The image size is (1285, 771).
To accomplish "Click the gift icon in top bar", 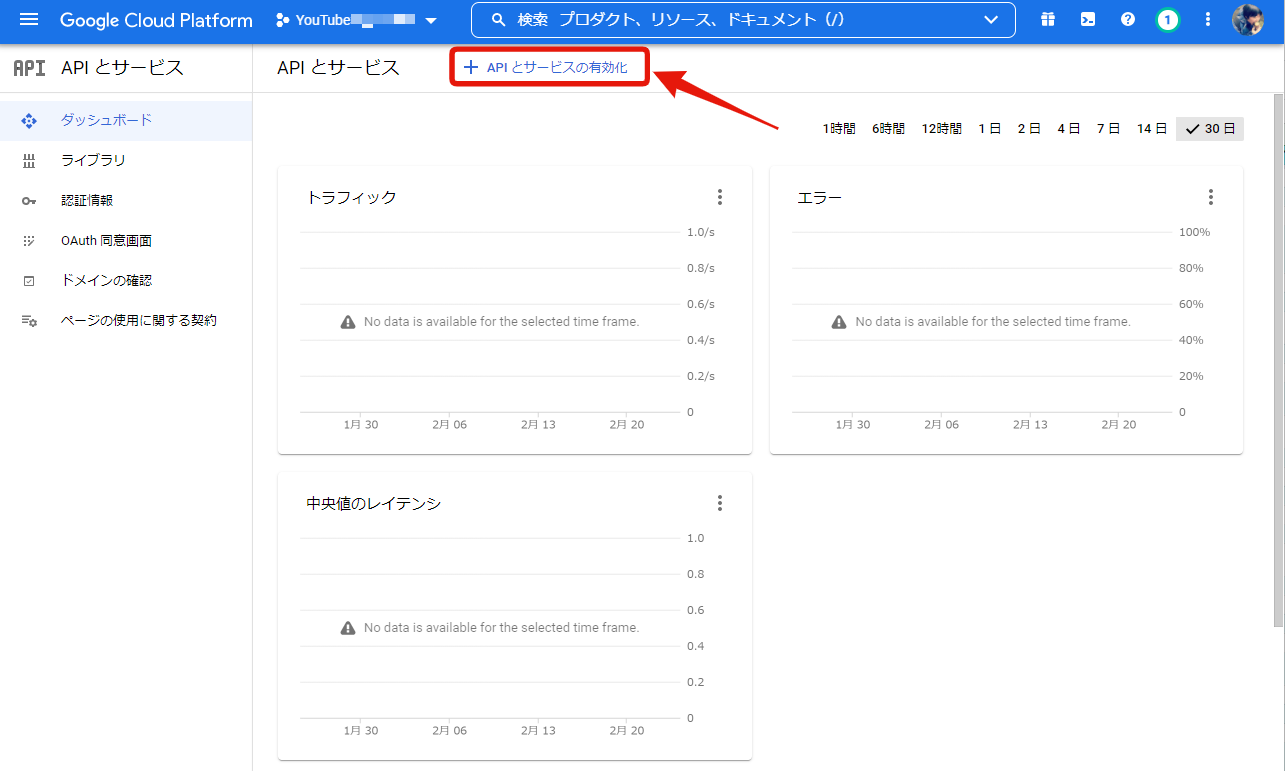I will [x=1047, y=20].
